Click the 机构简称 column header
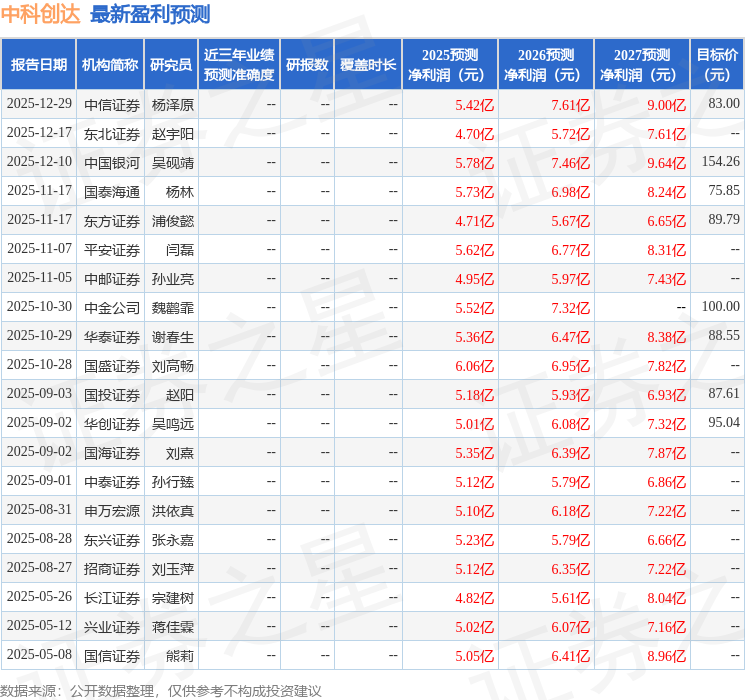The height and width of the screenshot is (700, 745). pyautogui.click(x=110, y=65)
